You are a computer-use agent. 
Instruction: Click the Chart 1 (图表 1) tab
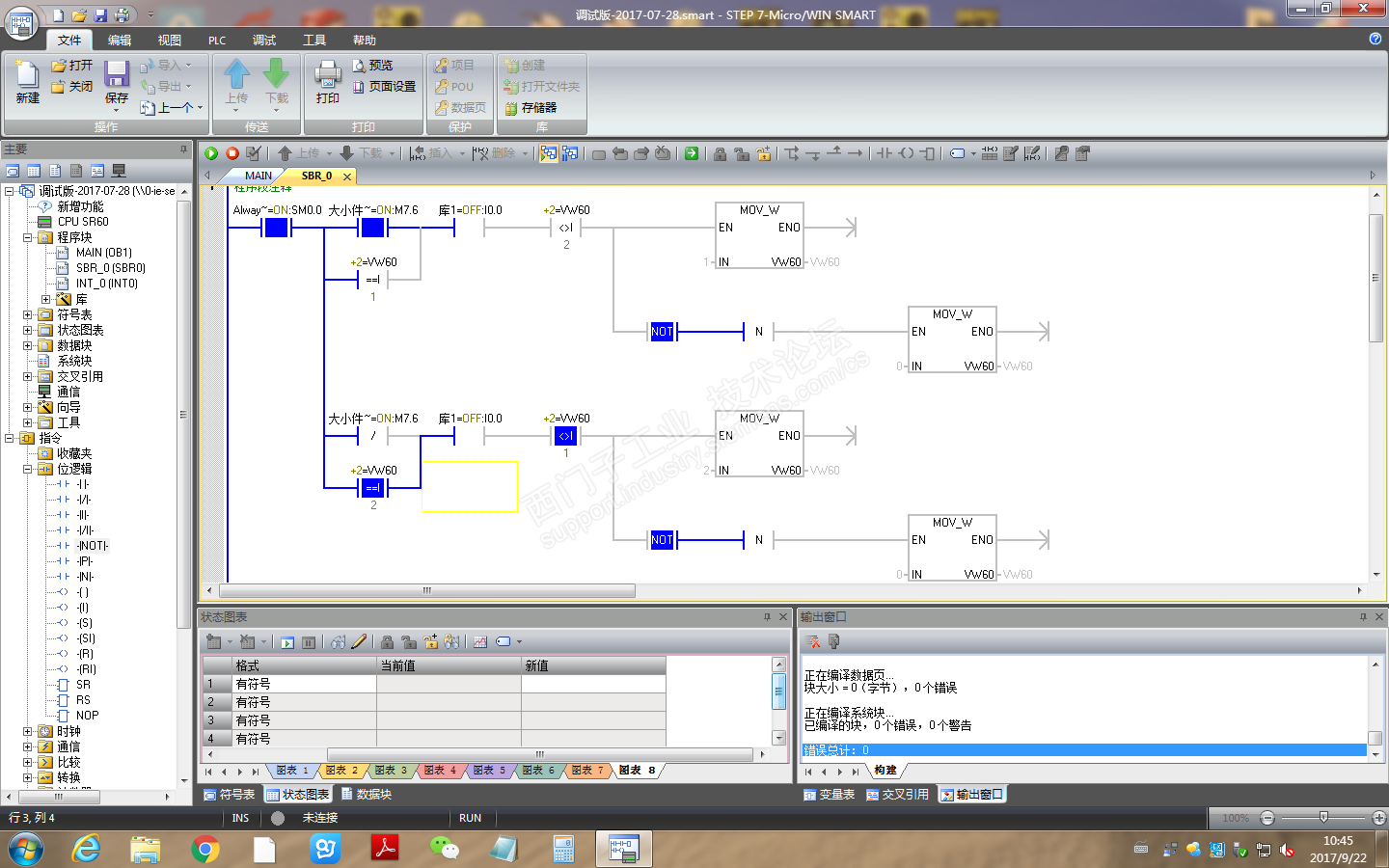point(291,771)
